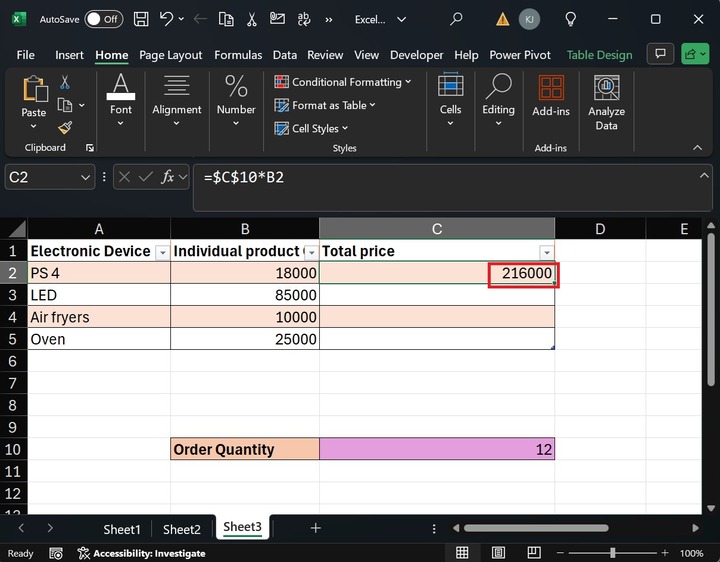Open the Analyze Data tool
720x562 pixels.
click(606, 103)
